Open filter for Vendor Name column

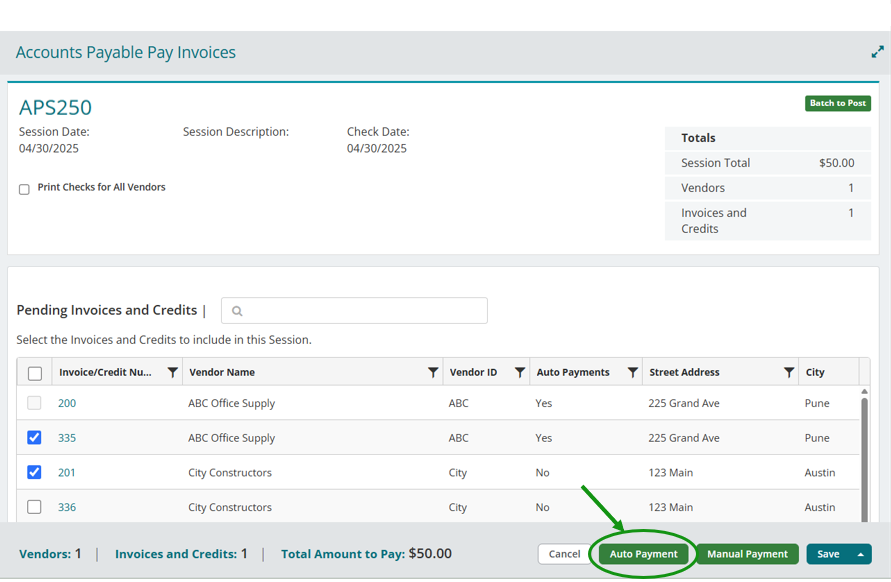coord(432,372)
